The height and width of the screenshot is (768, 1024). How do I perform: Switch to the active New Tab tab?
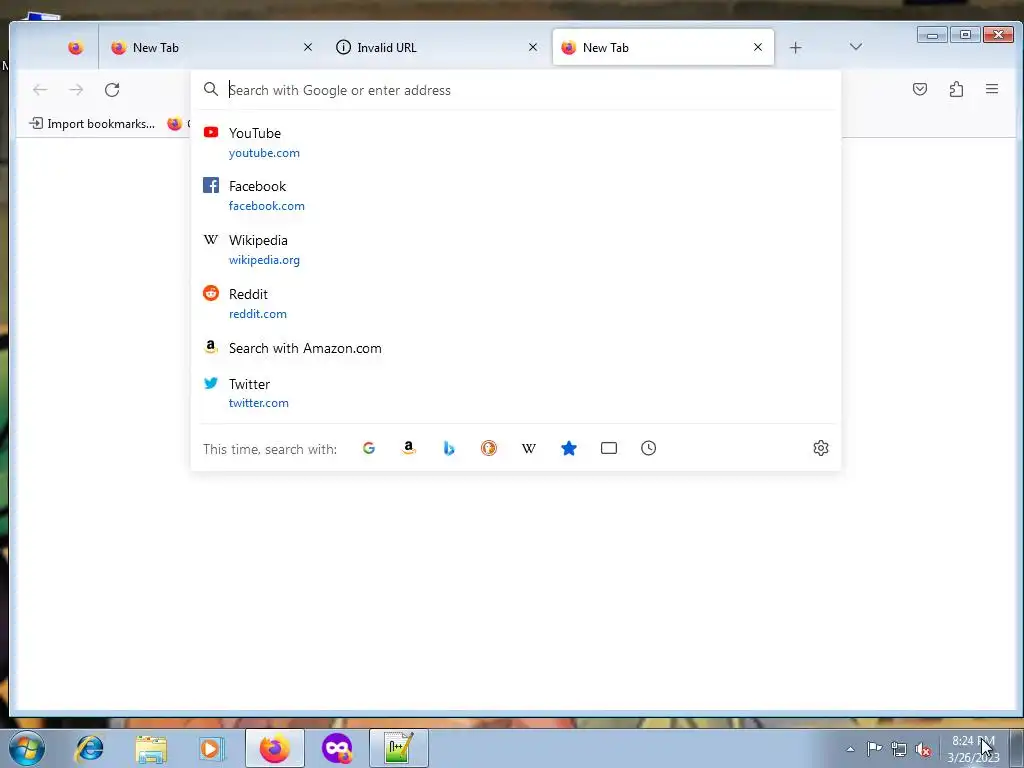[663, 47]
